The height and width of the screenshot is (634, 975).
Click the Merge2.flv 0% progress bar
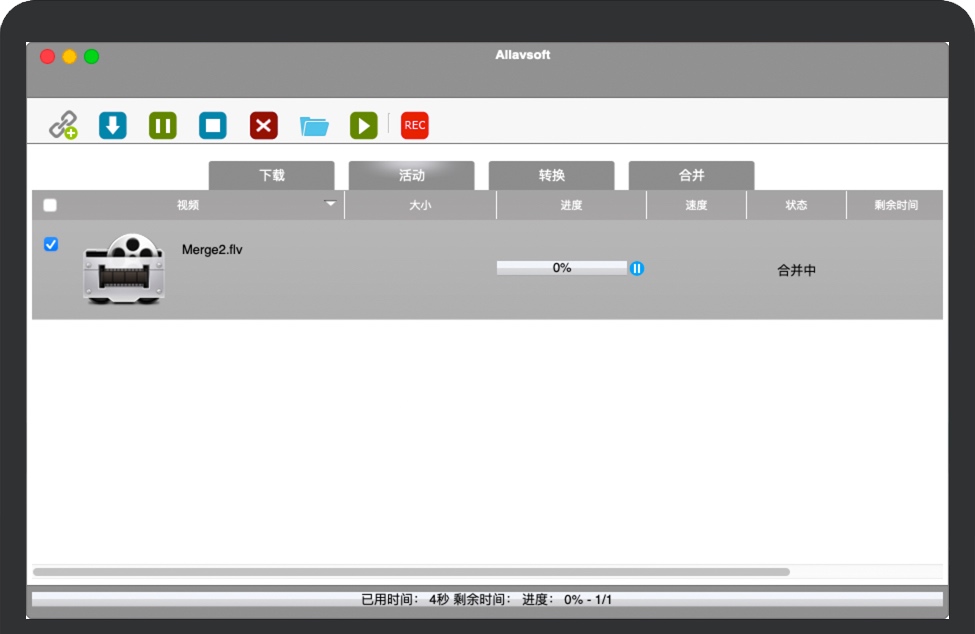pyautogui.click(x=562, y=268)
